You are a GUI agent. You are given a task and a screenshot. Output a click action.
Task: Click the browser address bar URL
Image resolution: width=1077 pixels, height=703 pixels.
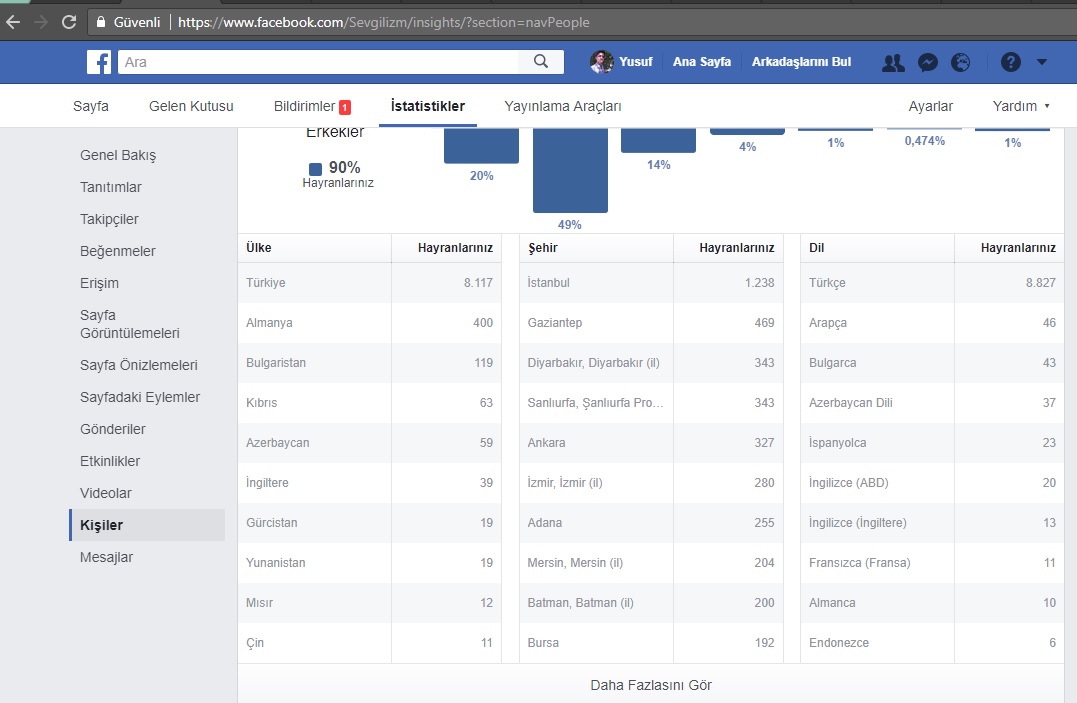point(383,22)
